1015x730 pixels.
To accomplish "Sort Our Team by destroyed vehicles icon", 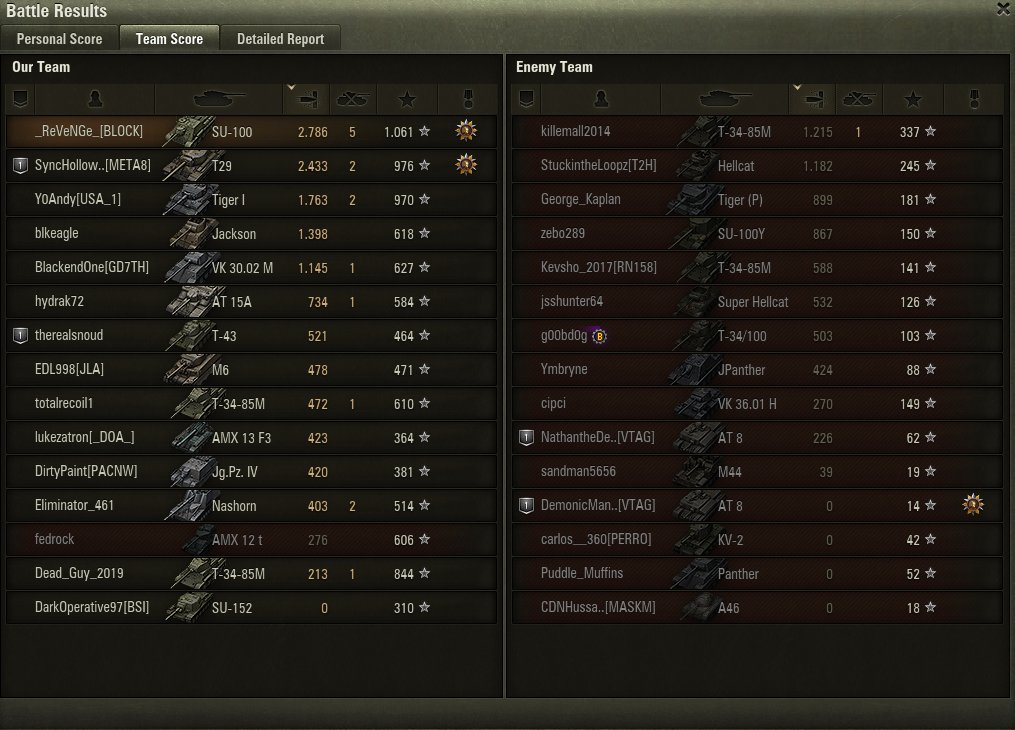I will tap(353, 99).
